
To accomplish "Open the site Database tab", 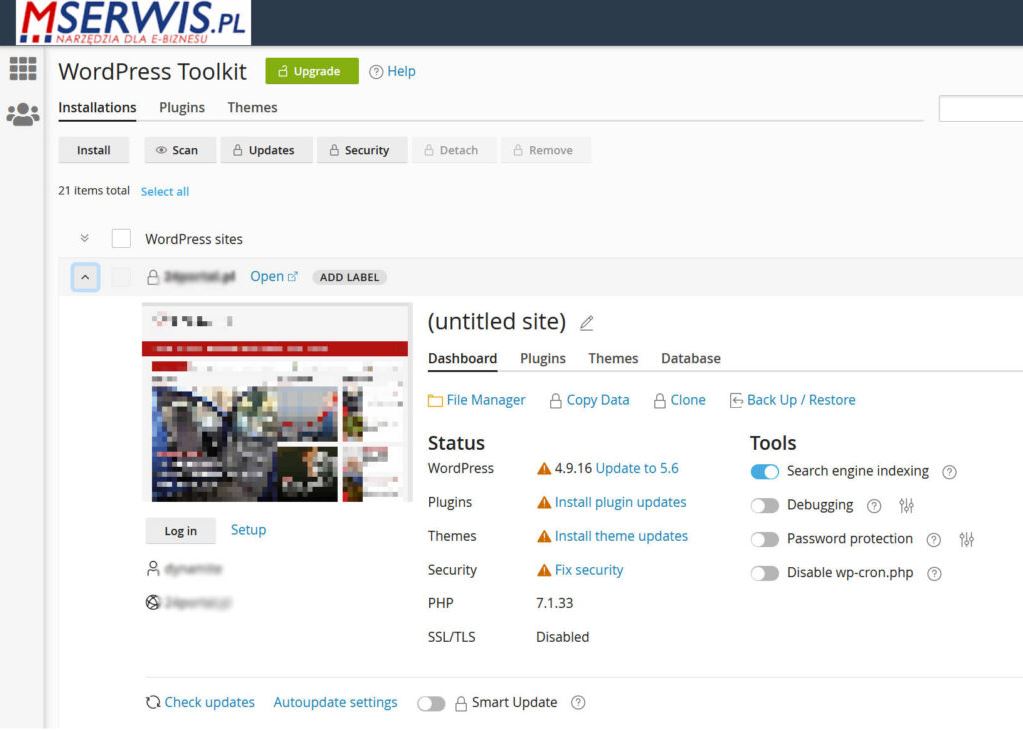I will coord(691,359).
